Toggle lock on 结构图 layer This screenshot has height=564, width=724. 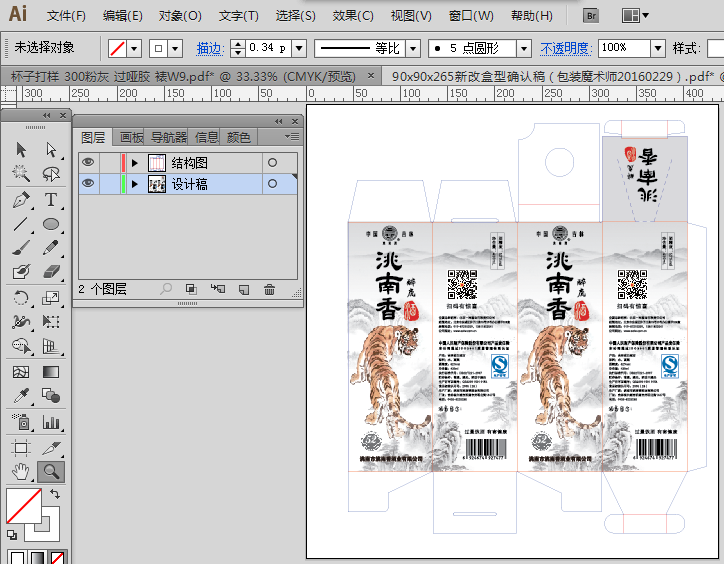(x=110, y=162)
